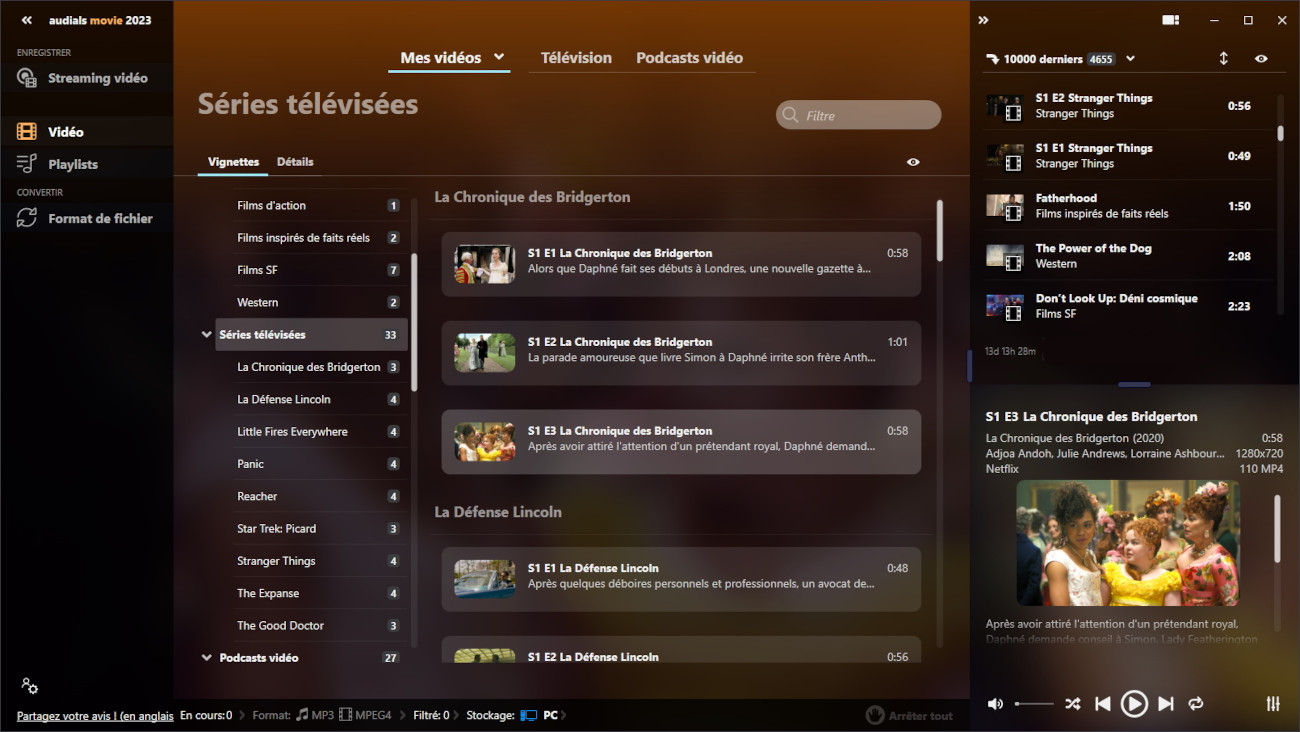Click Partagez votre avis link

(x=95, y=716)
